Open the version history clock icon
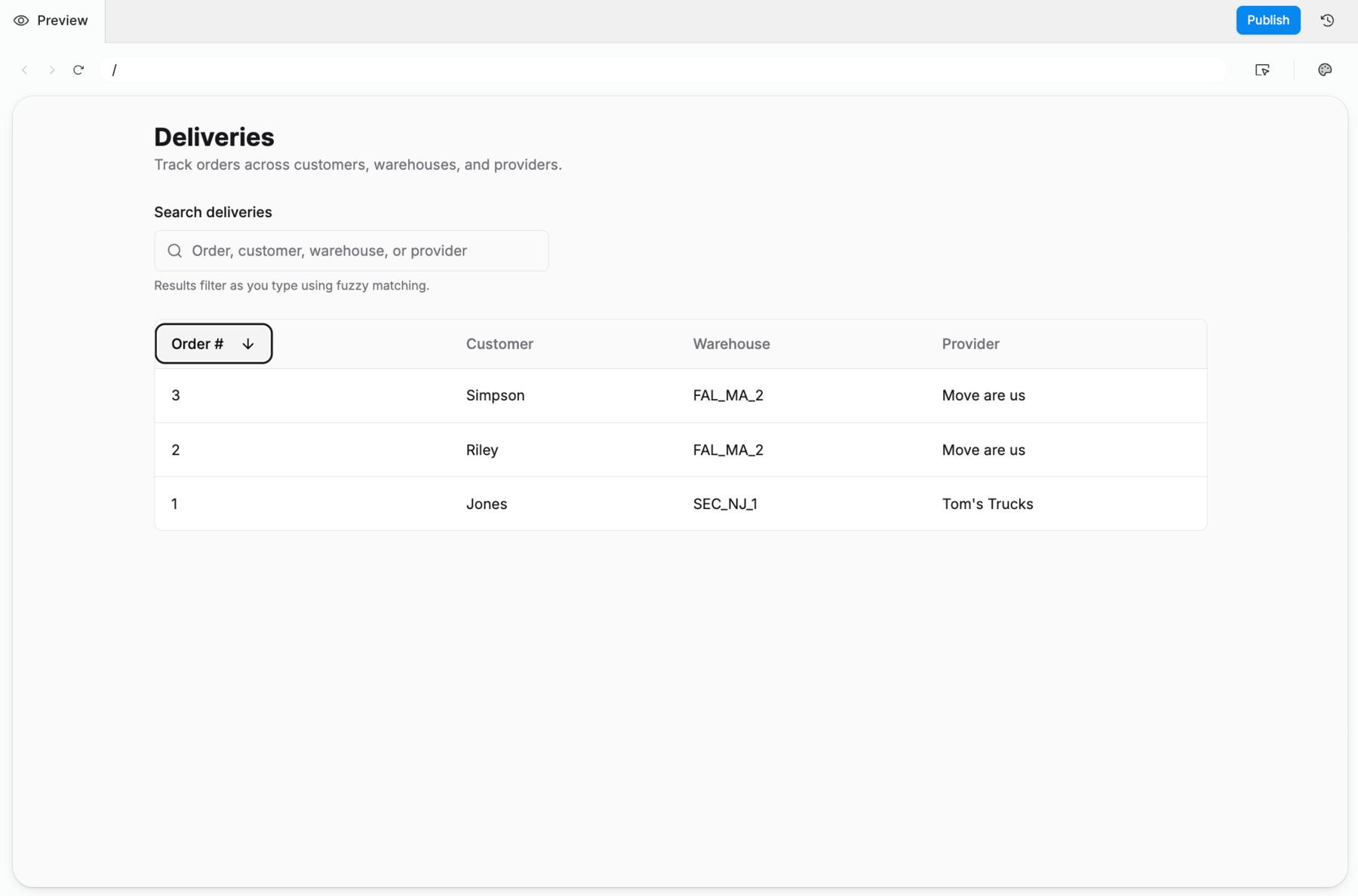Image resolution: width=1358 pixels, height=896 pixels. (x=1327, y=20)
